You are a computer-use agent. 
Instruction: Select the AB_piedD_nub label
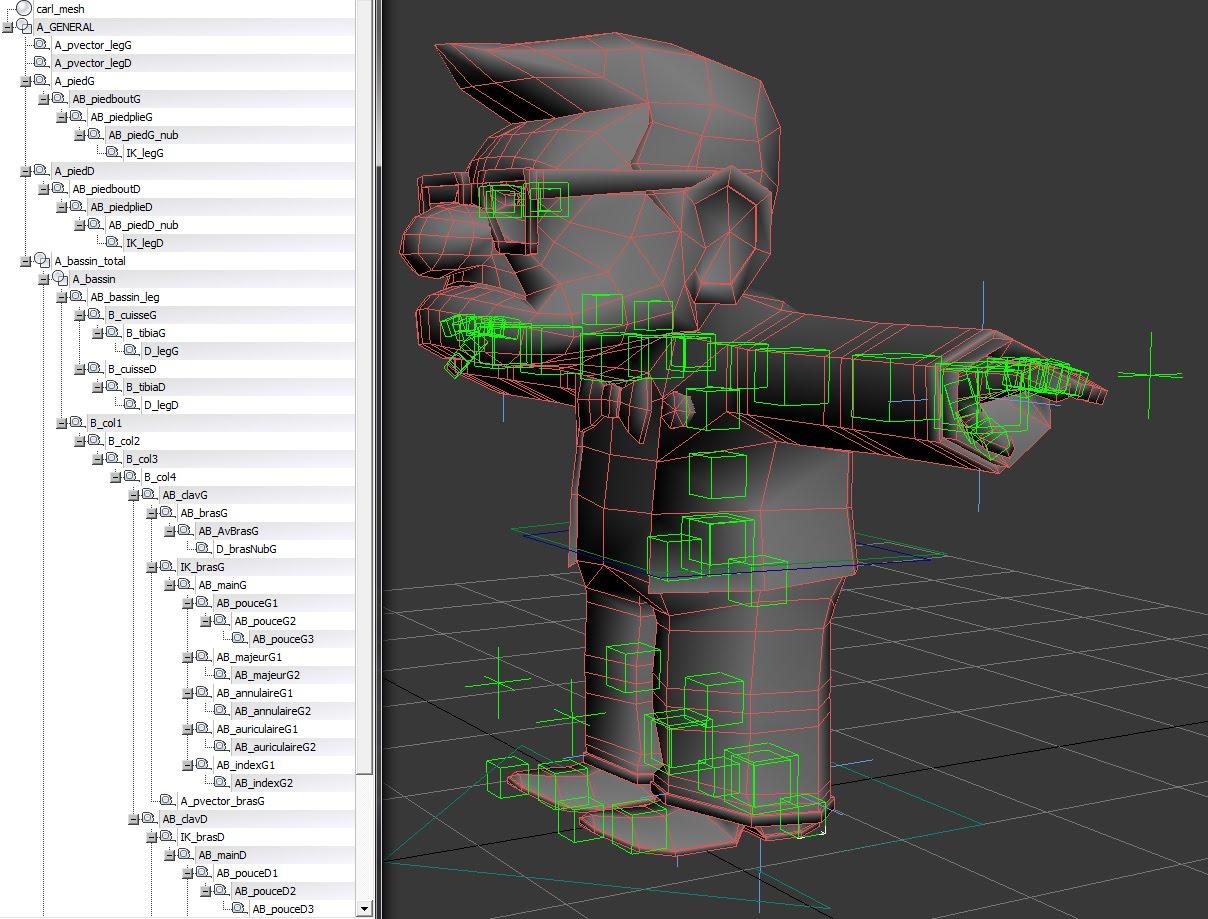point(143,225)
